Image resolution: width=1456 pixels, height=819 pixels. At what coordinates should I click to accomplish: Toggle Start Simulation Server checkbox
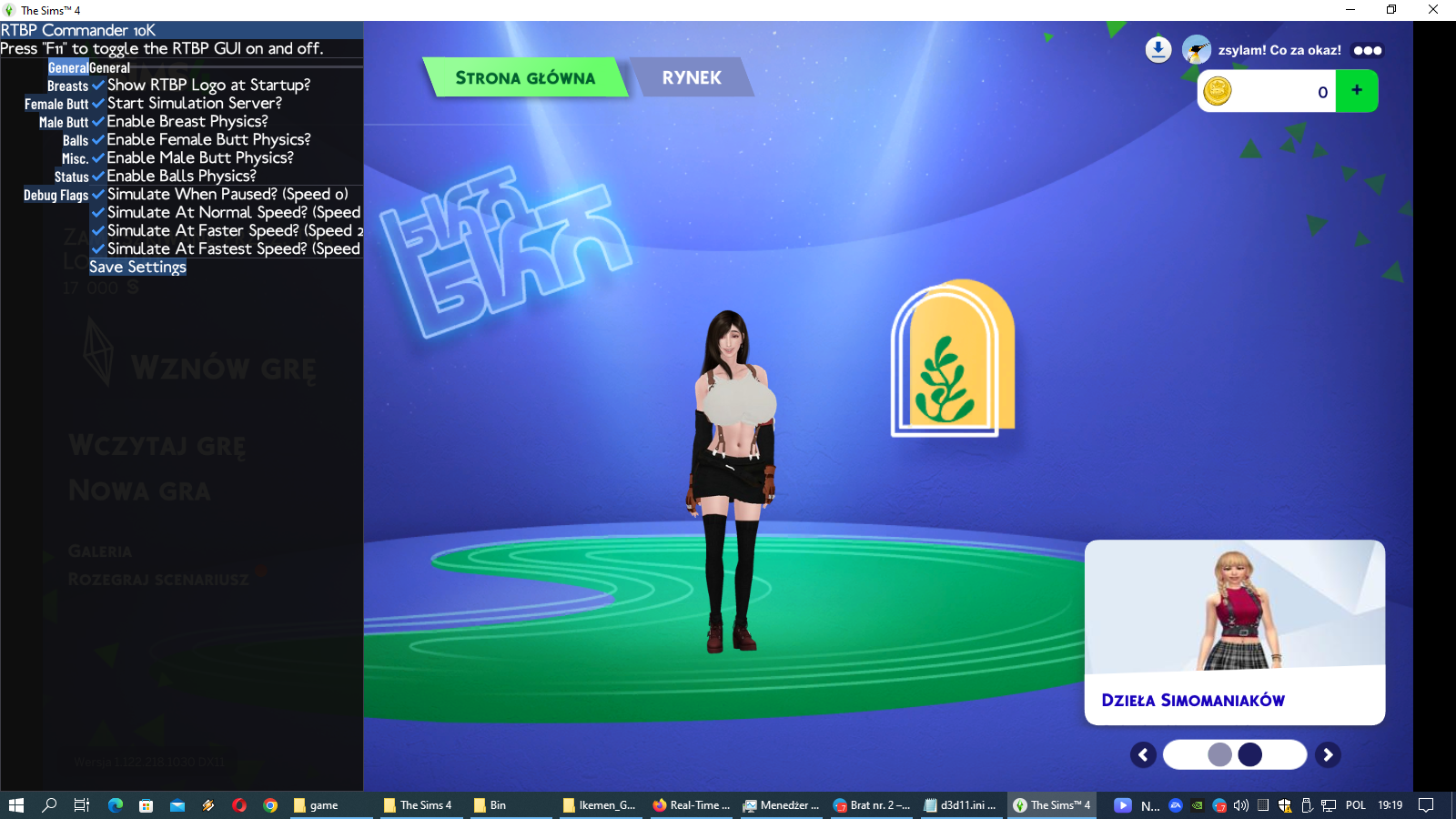[x=98, y=103]
